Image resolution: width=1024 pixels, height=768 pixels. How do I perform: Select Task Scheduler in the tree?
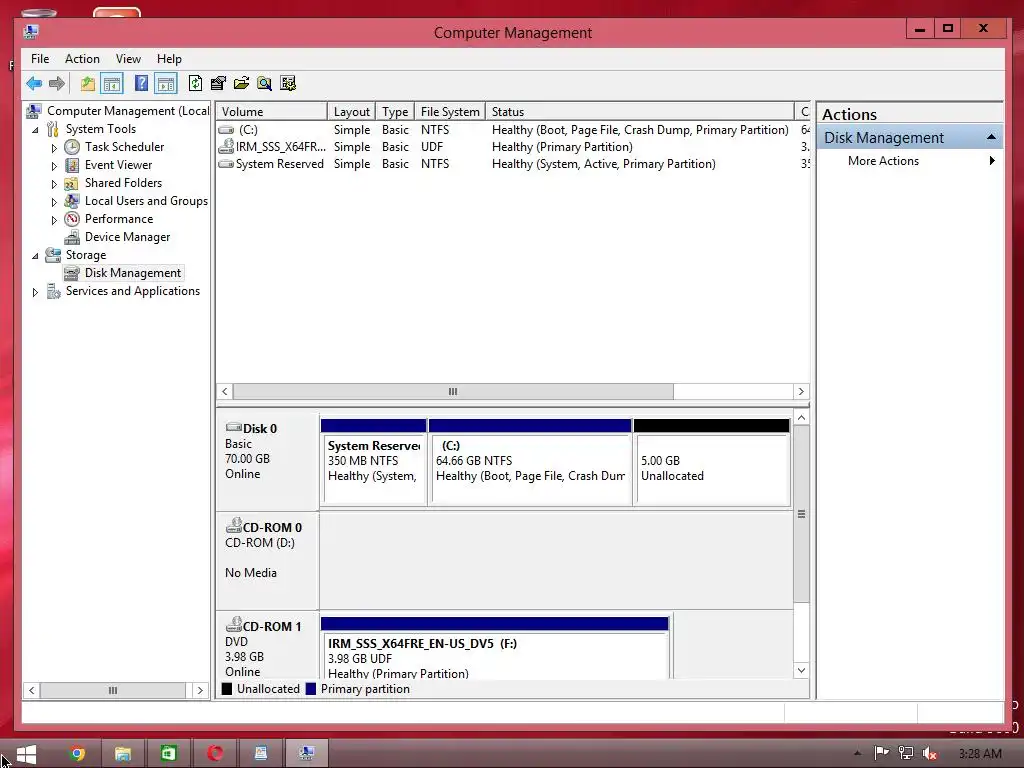pos(124,147)
